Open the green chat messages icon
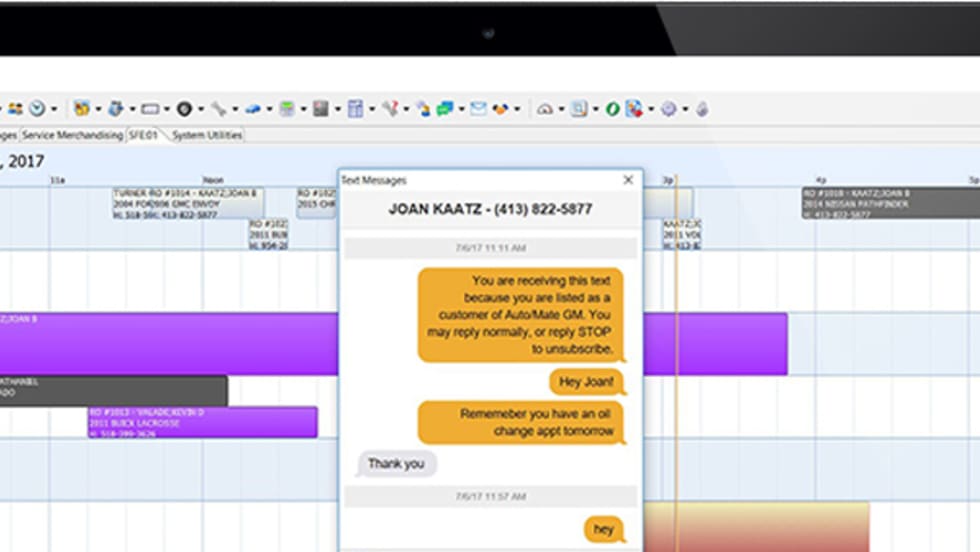Image resolution: width=980 pixels, height=552 pixels. (x=444, y=109)
